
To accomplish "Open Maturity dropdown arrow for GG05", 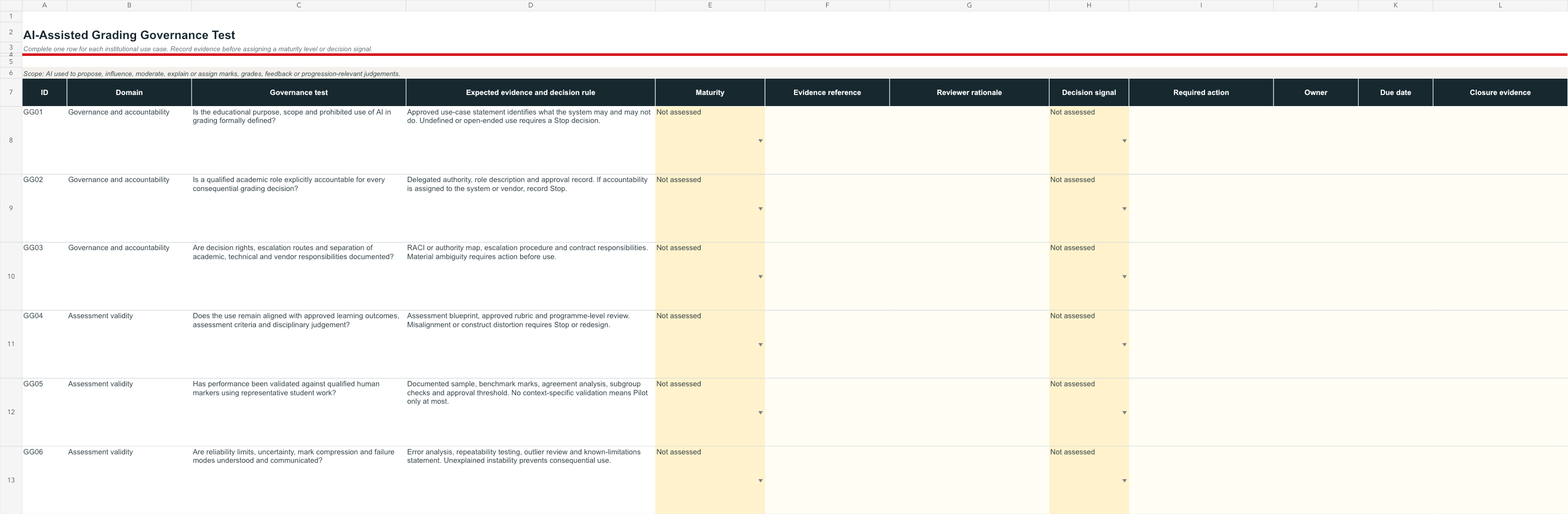I will 760,413.
